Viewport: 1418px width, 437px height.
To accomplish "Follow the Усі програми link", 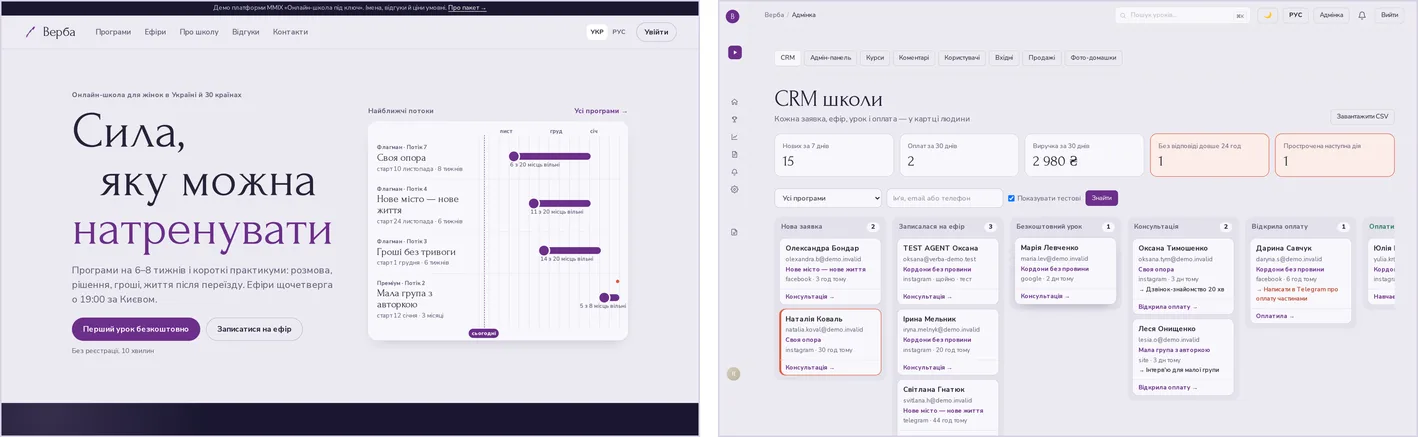I will pos(601,111).
